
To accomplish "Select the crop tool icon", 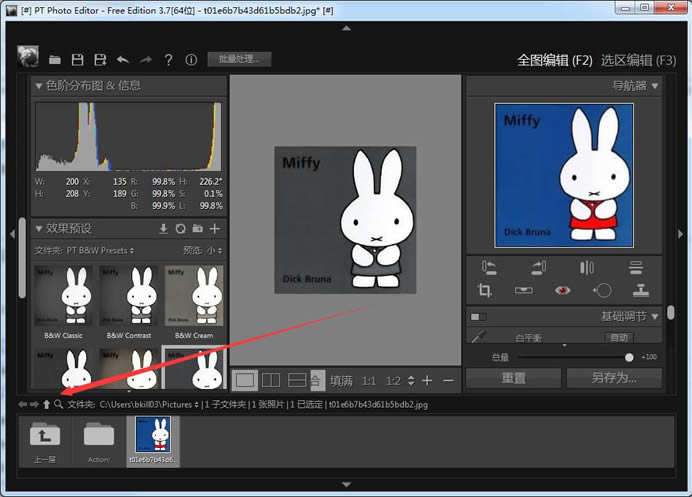I will (485, 290).
